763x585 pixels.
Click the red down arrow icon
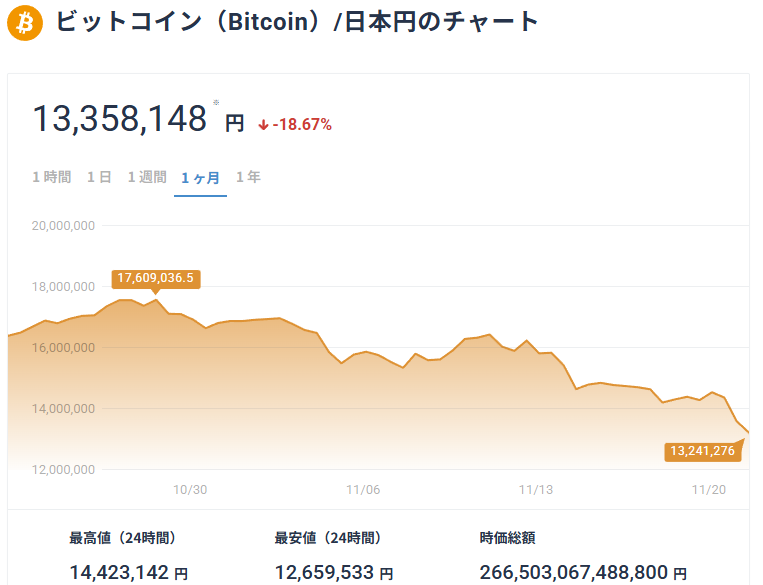click(263, 125)
